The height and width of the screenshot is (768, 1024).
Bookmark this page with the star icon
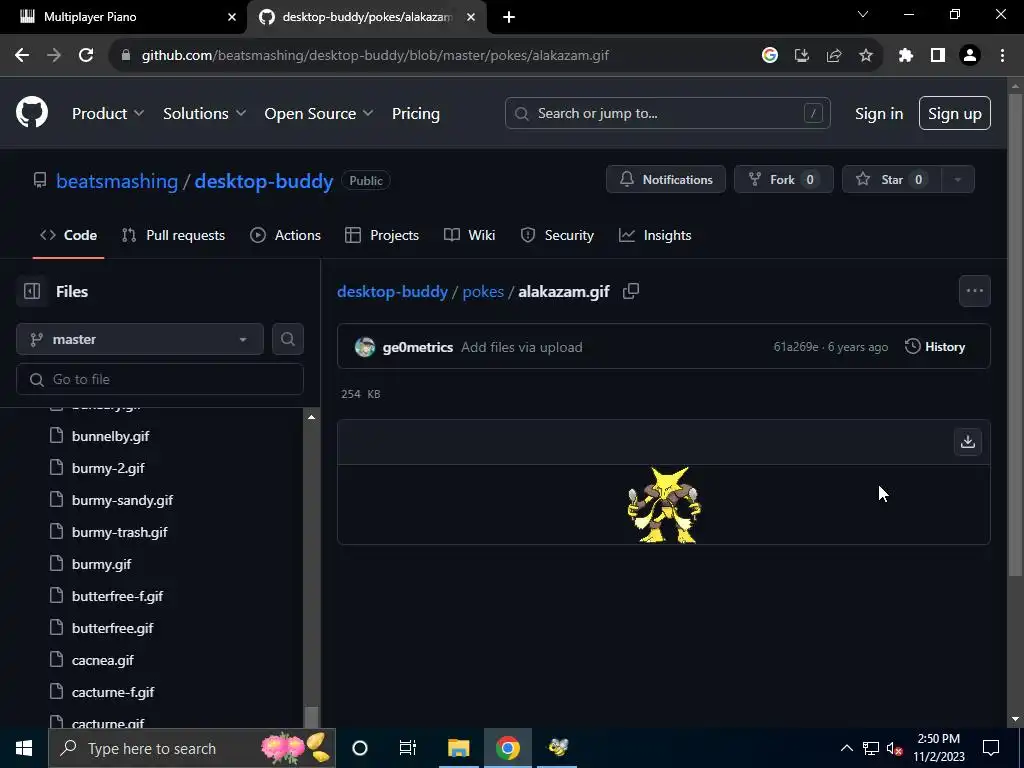click(x=865, y=56)
